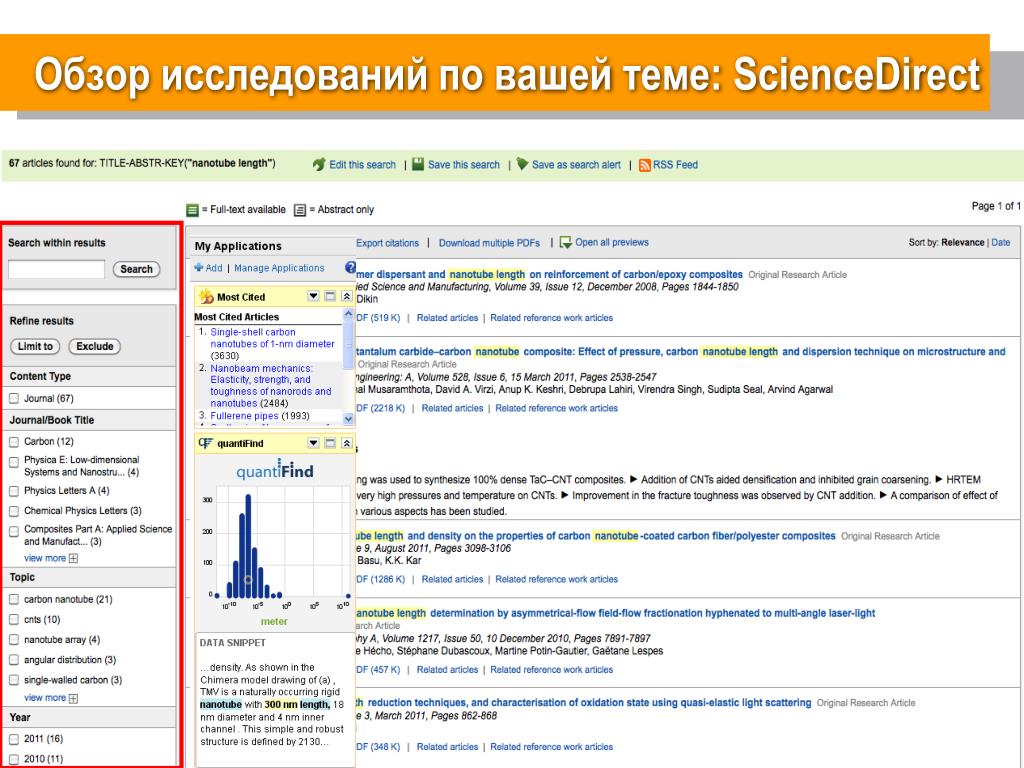
Task: Click the Most Cited list scroll-up arrow
Action: (x=348, y=314)
